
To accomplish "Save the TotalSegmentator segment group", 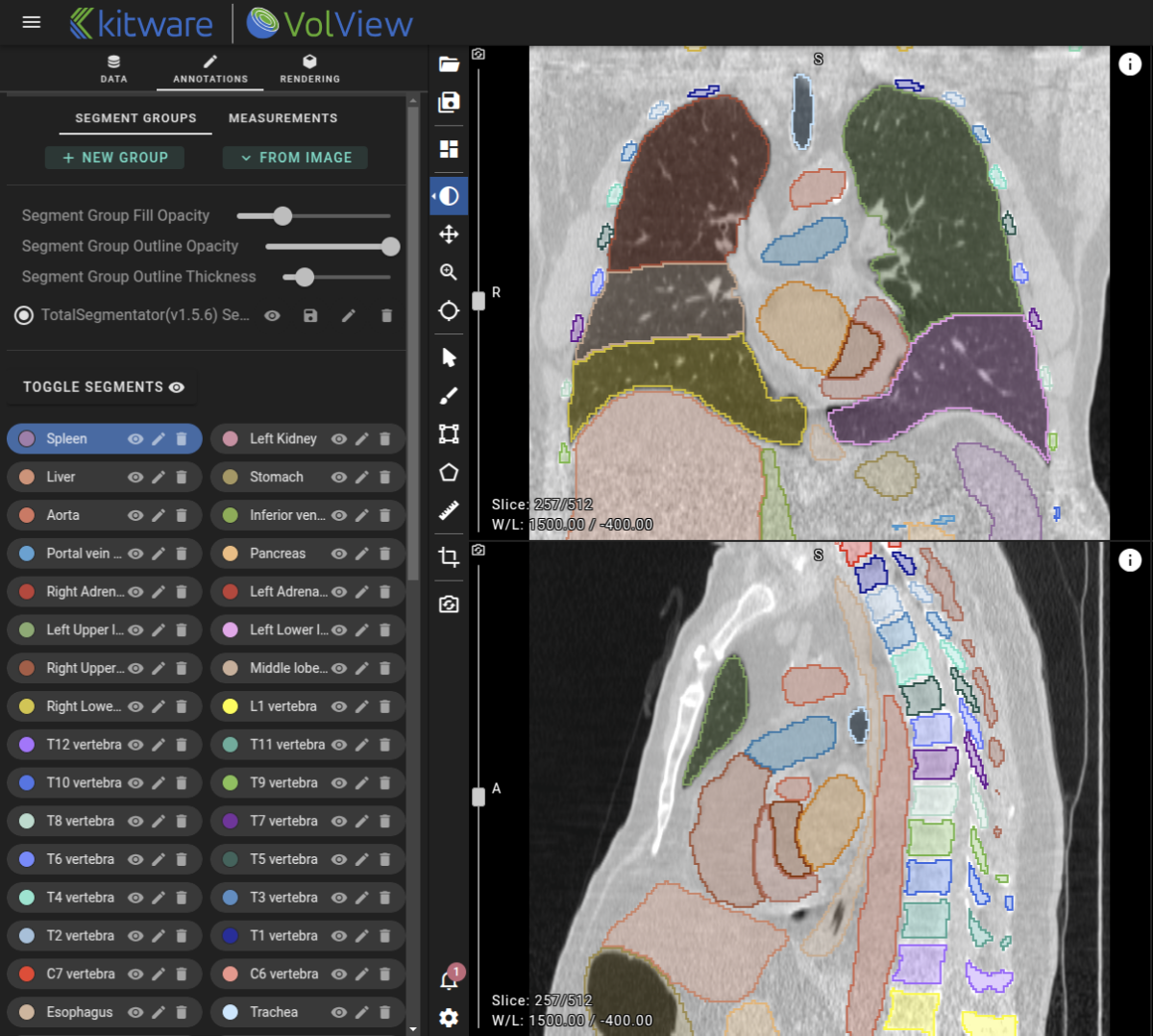I will coord(309,315).
